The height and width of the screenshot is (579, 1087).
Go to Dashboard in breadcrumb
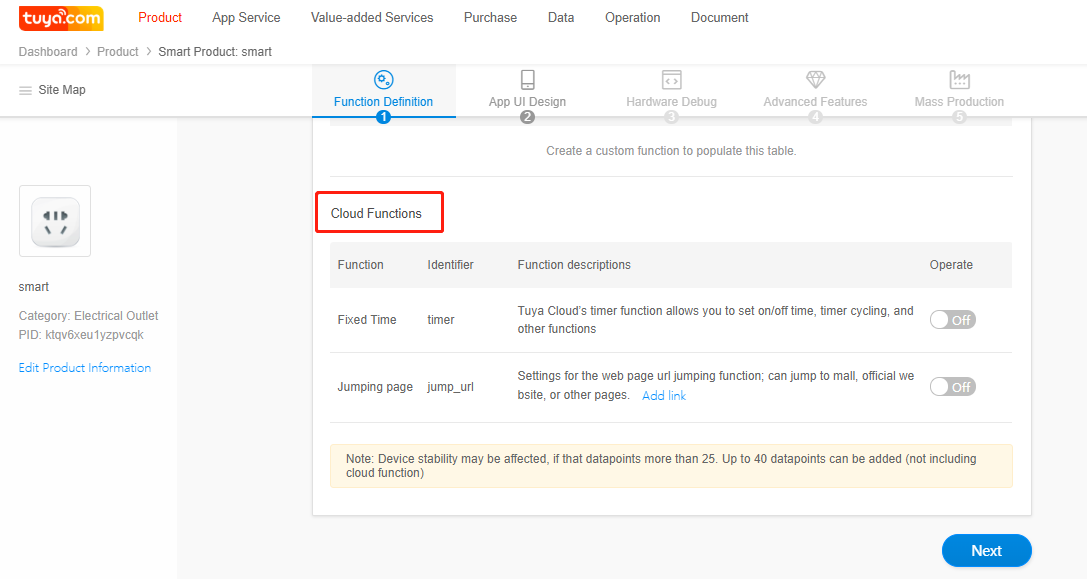(48, 52)
